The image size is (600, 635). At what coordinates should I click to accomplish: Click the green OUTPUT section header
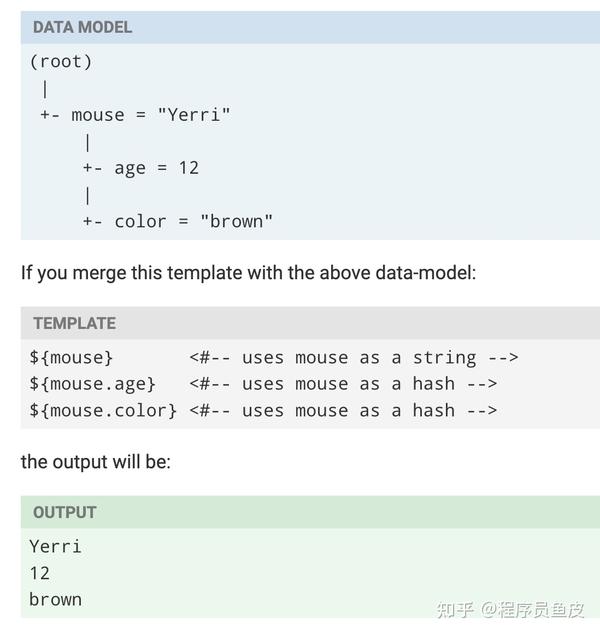pos(64,512)
